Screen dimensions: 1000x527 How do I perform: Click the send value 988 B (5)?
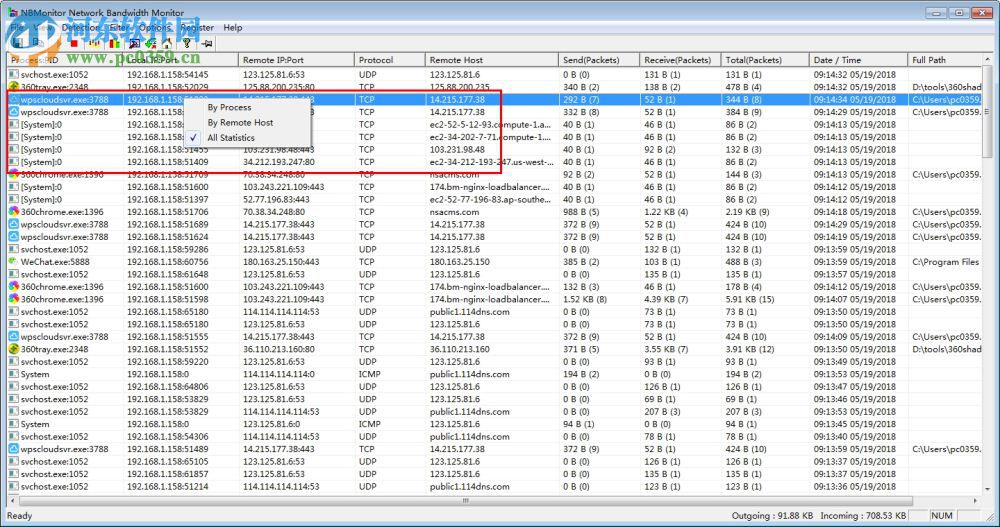coord(581,212)
